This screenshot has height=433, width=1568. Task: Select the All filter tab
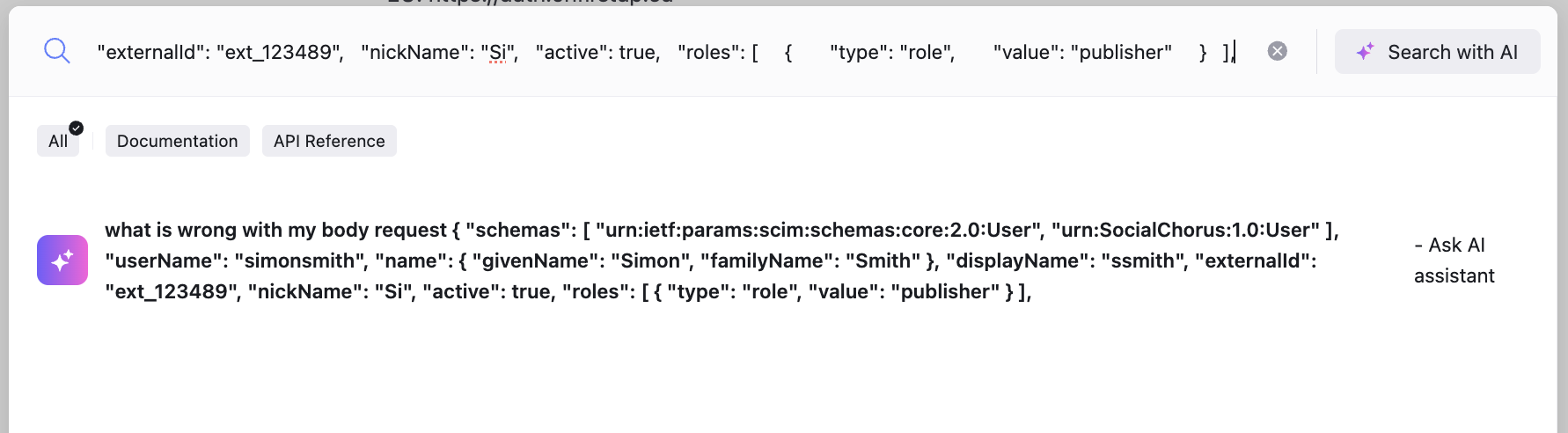pyautogui.click(x=58, y=142)
